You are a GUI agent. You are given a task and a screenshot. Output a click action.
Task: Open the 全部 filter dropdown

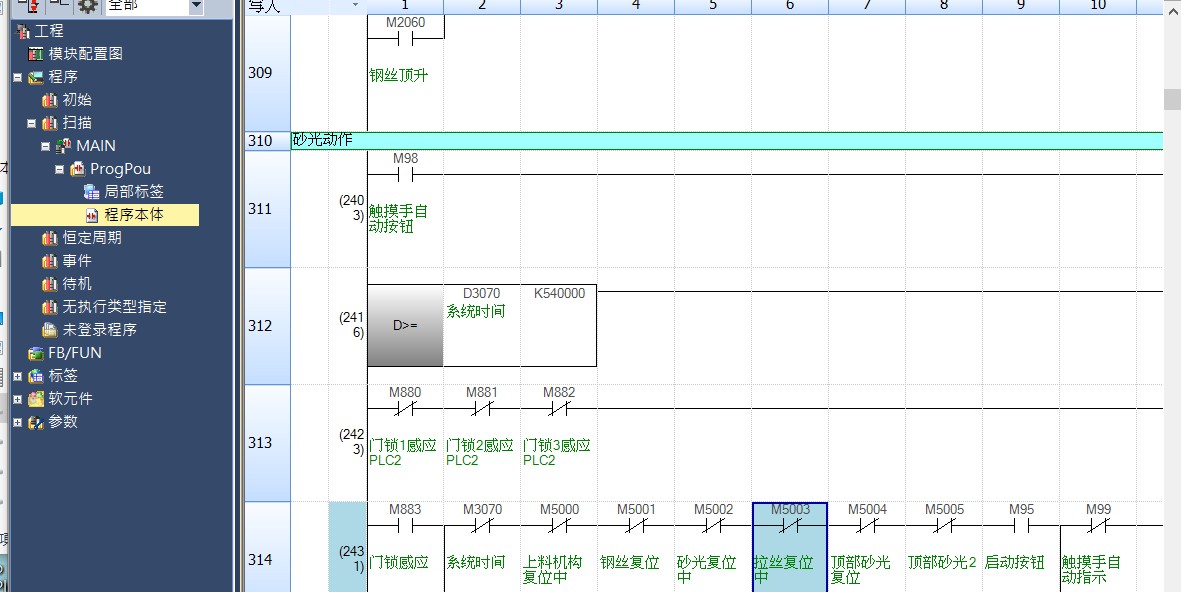[x=195, y=6]
